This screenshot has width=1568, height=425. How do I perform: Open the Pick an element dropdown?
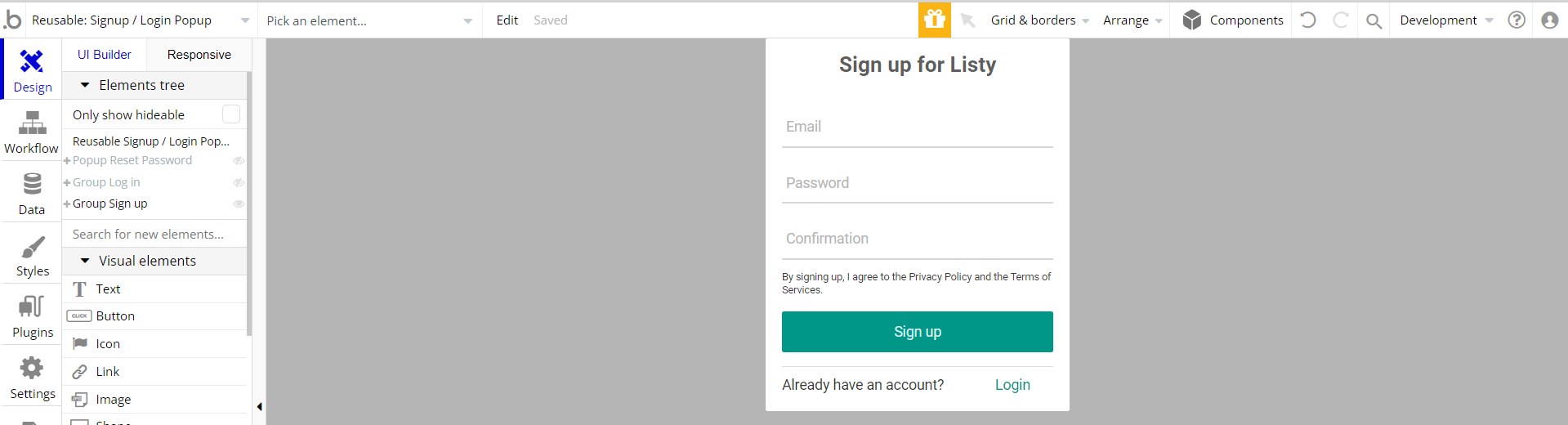pos(369,20)
